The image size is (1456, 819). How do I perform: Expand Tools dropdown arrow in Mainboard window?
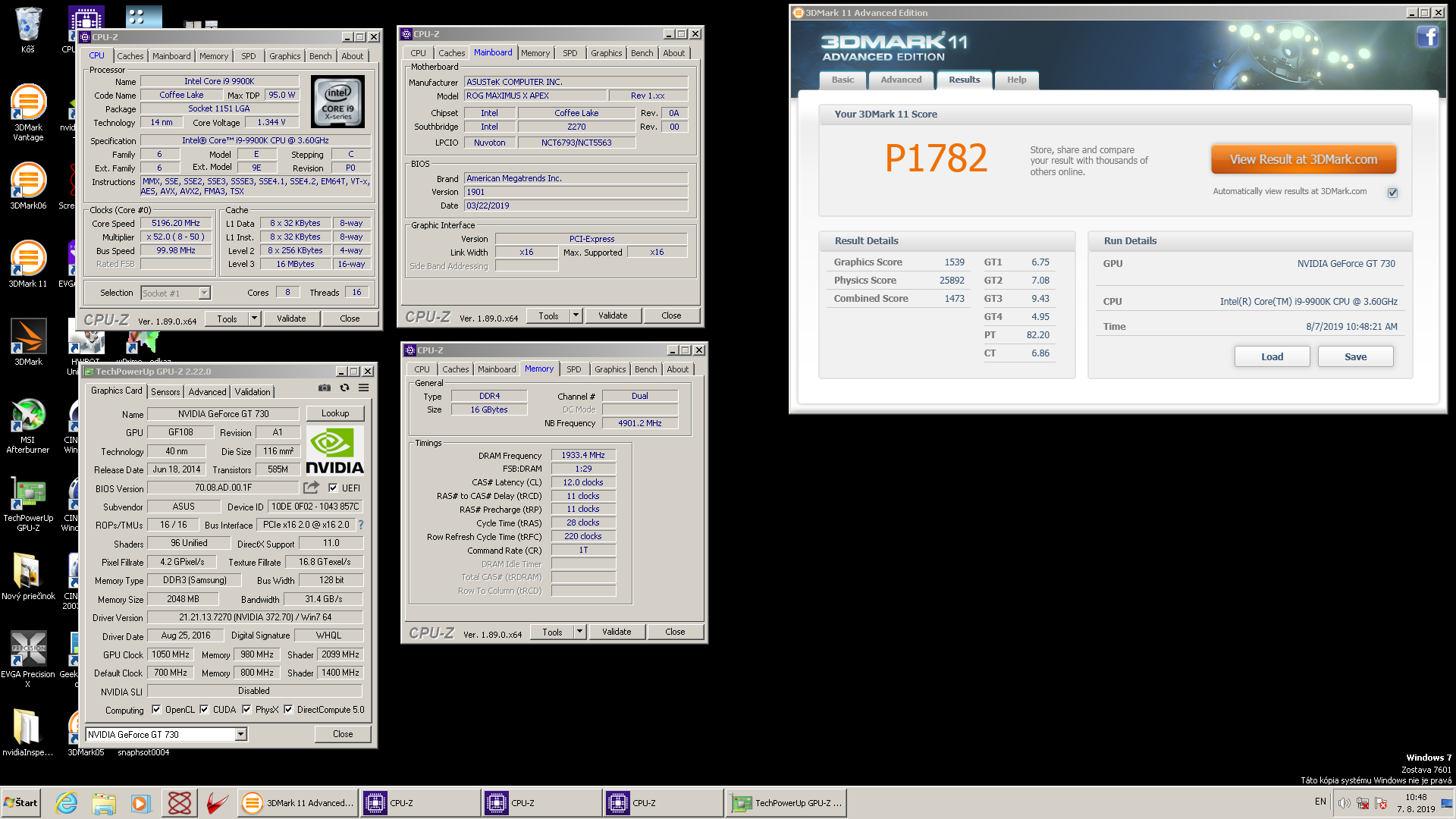point(576,315)
